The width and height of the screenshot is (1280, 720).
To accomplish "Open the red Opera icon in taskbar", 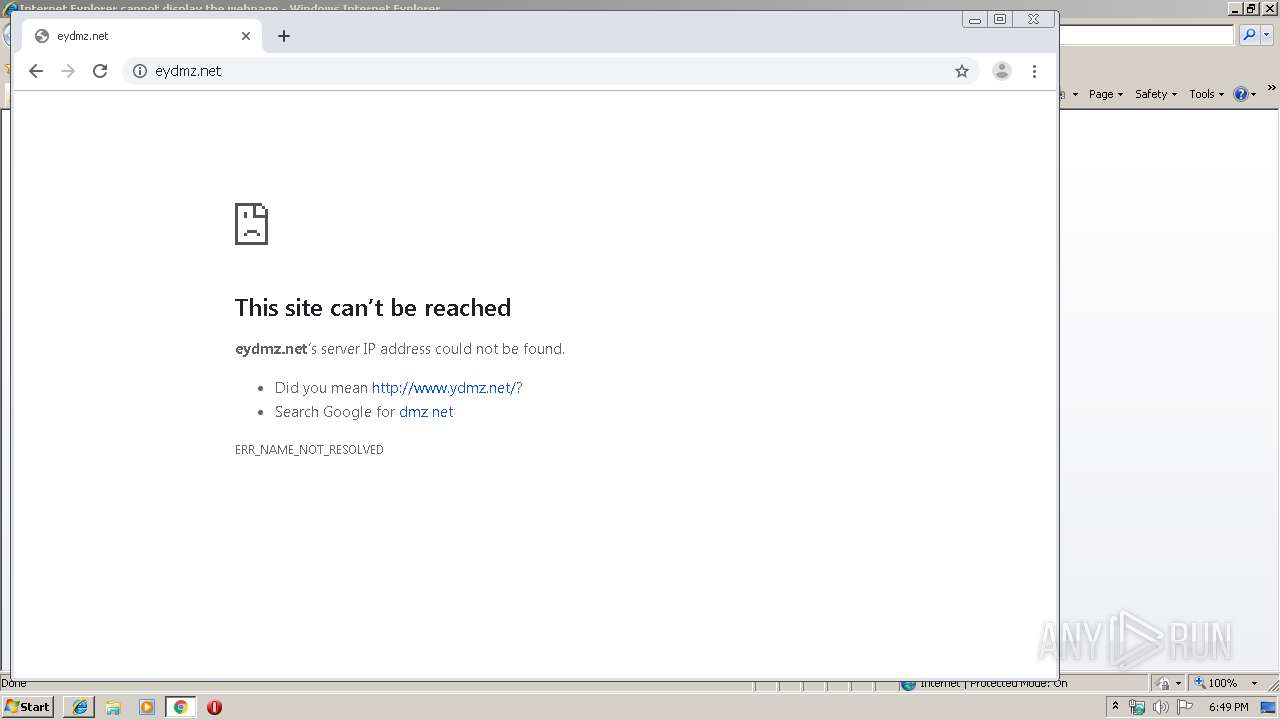I will coord(214,707).
